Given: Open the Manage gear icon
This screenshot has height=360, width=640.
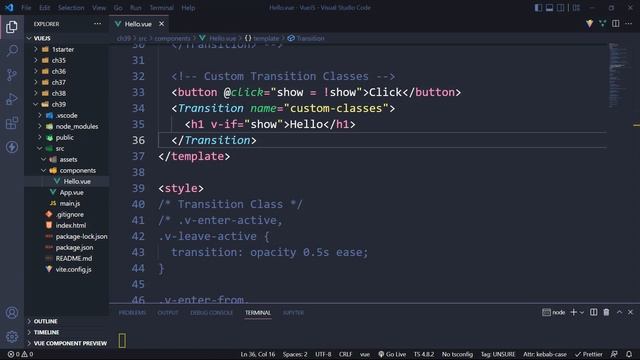Looking at the screenshot, I should coord(12,337).
